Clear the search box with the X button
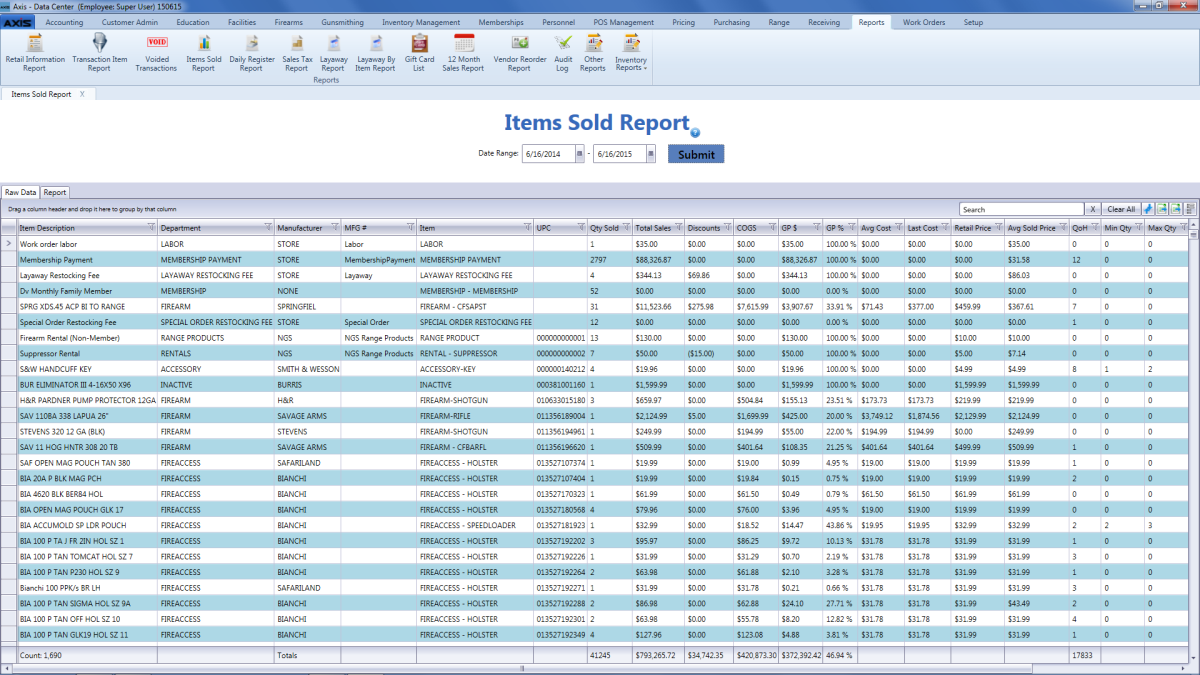The height and width of the screenshot is (675, 1200). [x=1093, y=209]
